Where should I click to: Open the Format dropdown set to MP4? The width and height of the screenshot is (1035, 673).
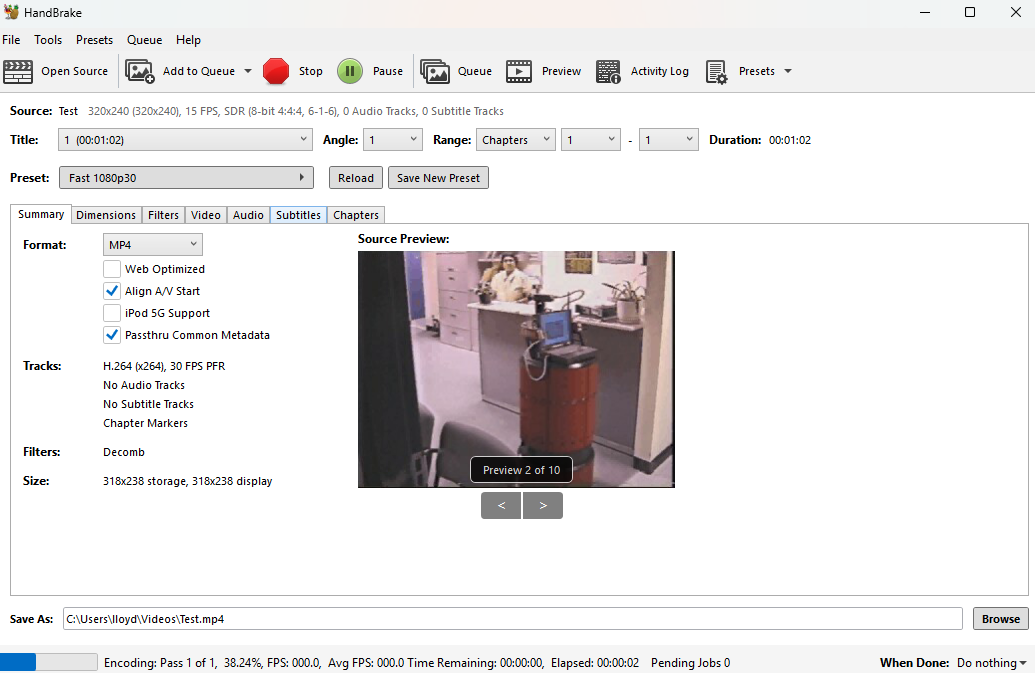point(152,245)
